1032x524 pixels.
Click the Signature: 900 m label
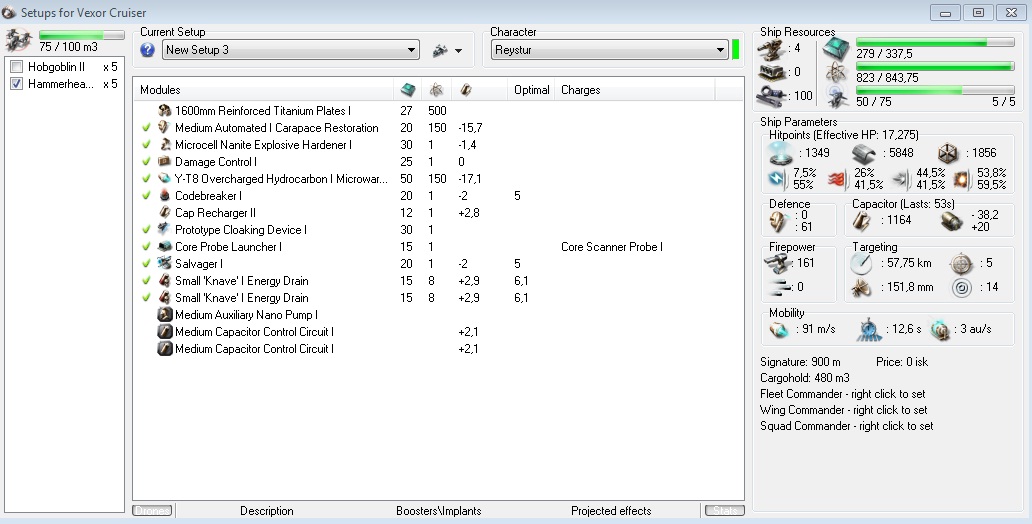click(800, 362)
